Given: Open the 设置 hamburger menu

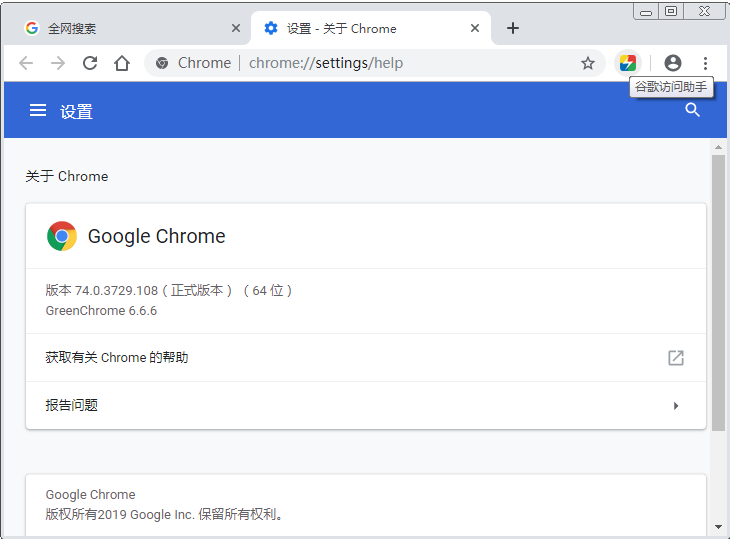Looking at the screenshot, I should [x=38, y=111].
